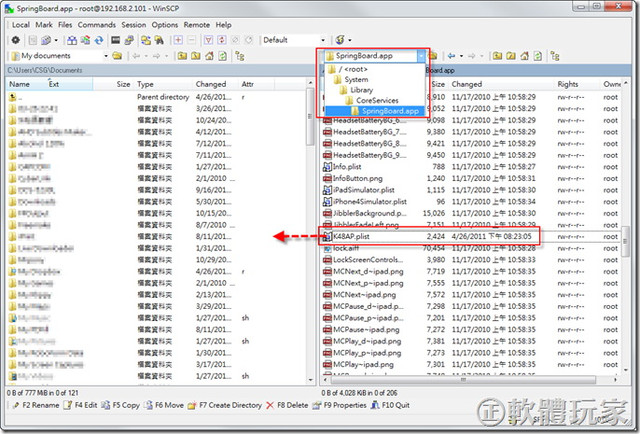The width and height of the screenshot is (640, 434).
Task: Refresh the remote panel icon
Action: [x=538, y=56]
